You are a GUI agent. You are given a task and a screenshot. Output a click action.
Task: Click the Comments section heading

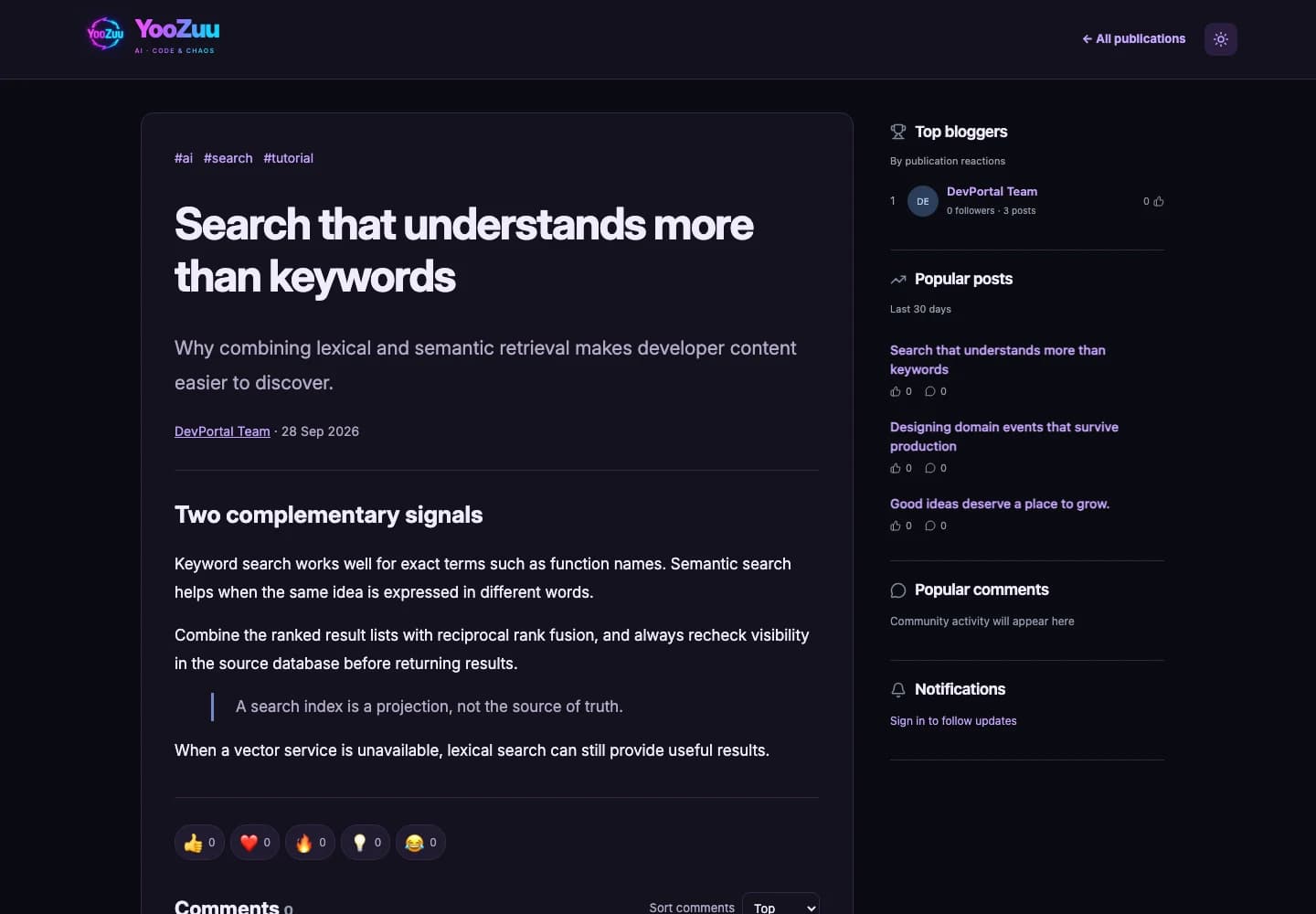[x=227, y=907]
